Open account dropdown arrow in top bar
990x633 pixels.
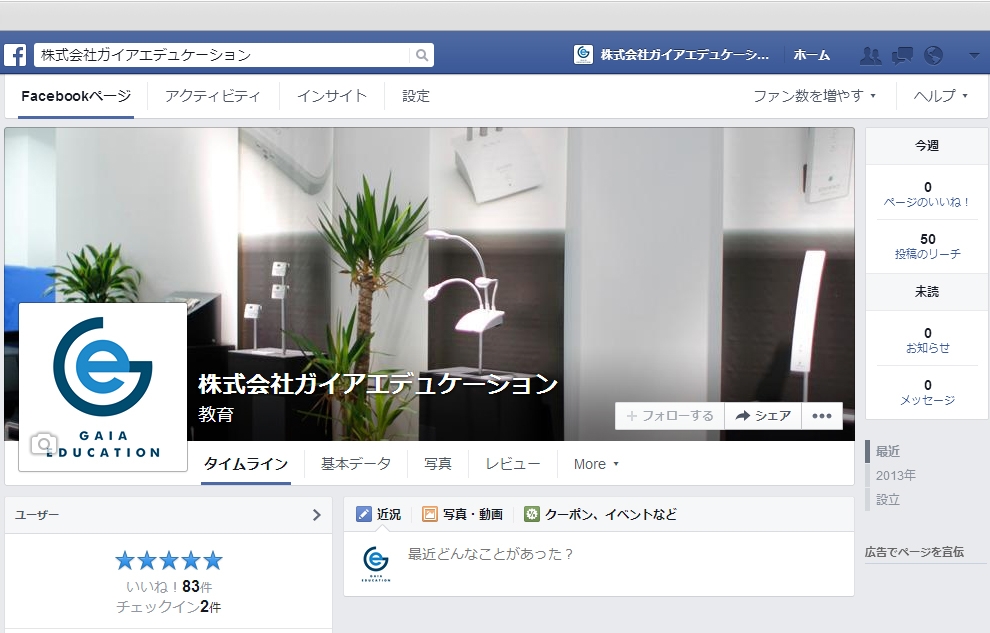[974, 56]
